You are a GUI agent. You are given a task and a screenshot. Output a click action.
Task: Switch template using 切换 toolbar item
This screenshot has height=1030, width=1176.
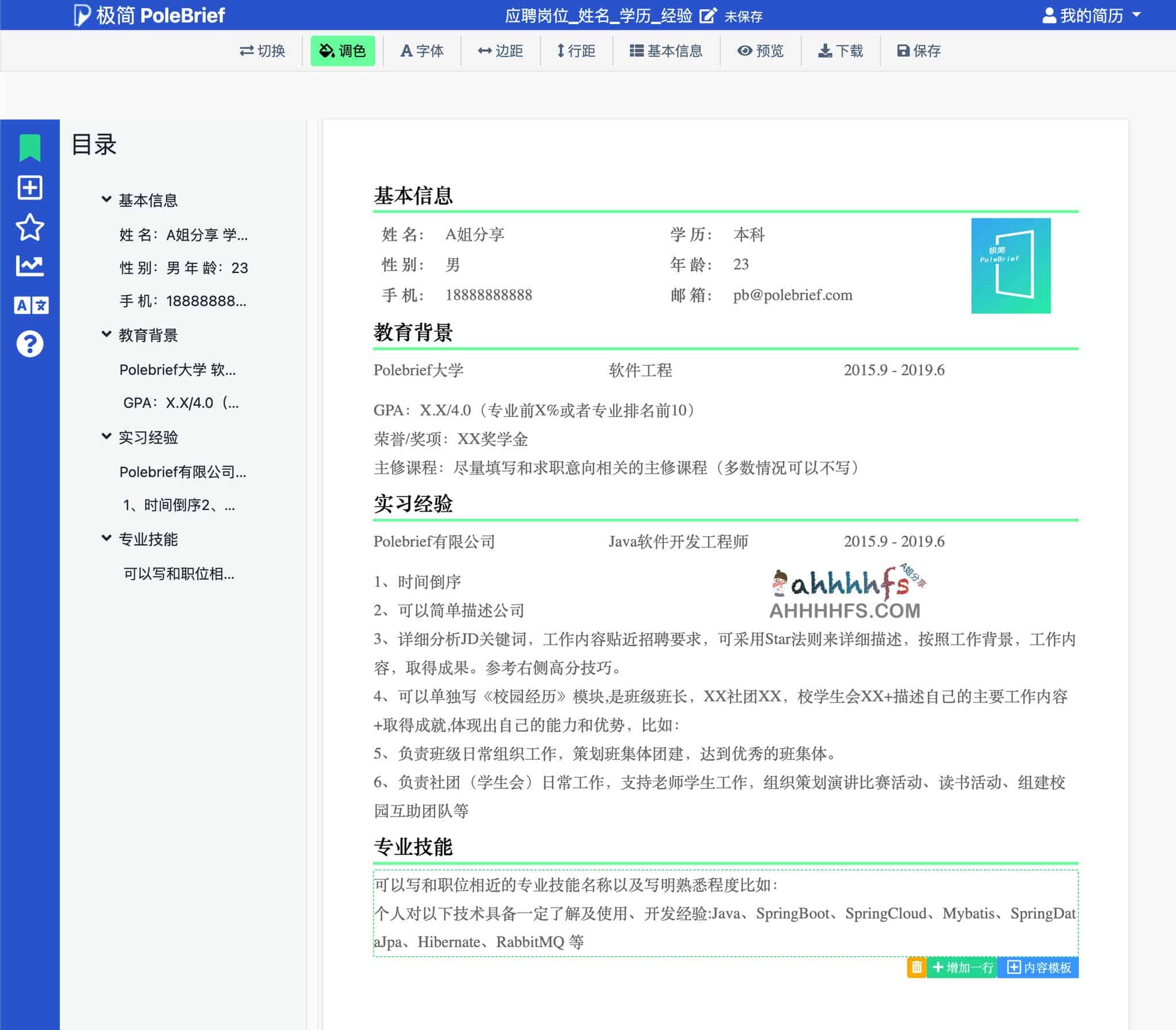(x=263, y=51)
